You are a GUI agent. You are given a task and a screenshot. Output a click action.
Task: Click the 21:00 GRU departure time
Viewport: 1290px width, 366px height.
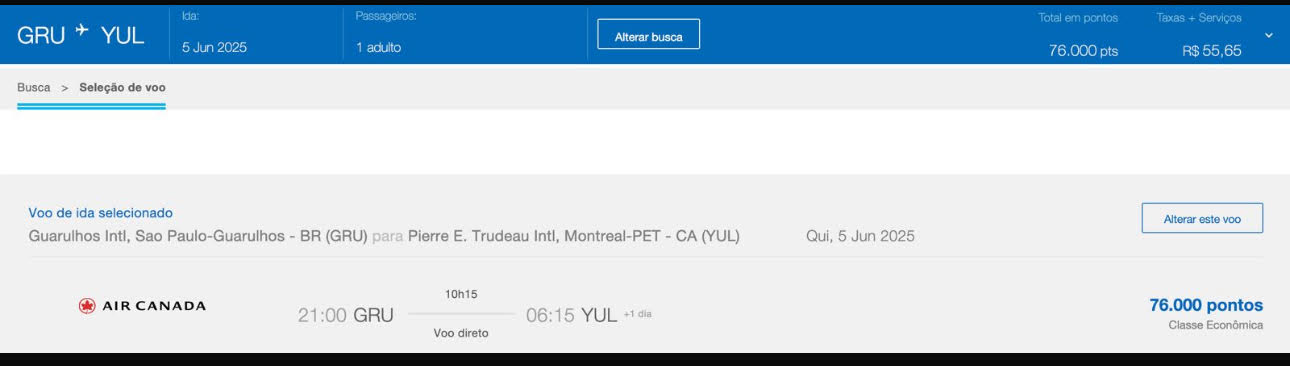[x=345, y=315]
